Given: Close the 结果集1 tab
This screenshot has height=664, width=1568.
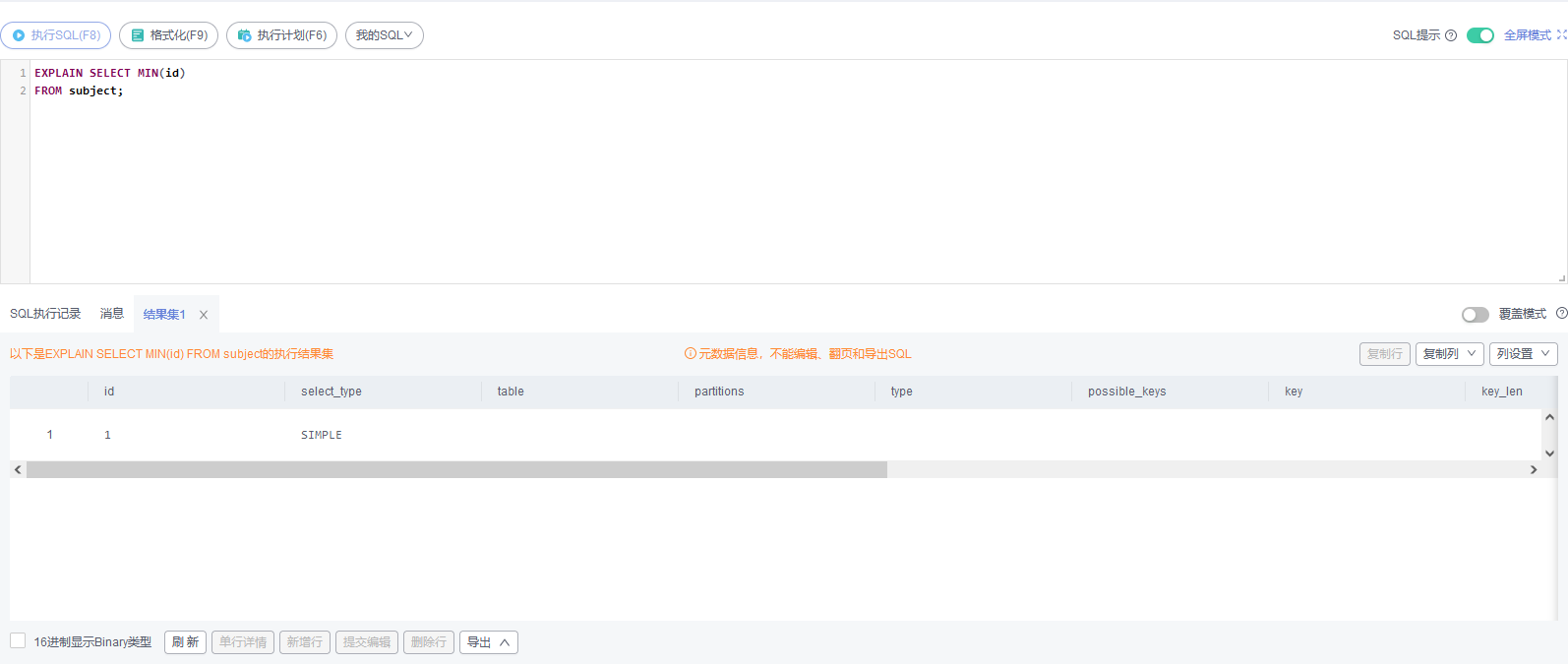Looking at the screenshot, I should (204, 315).
